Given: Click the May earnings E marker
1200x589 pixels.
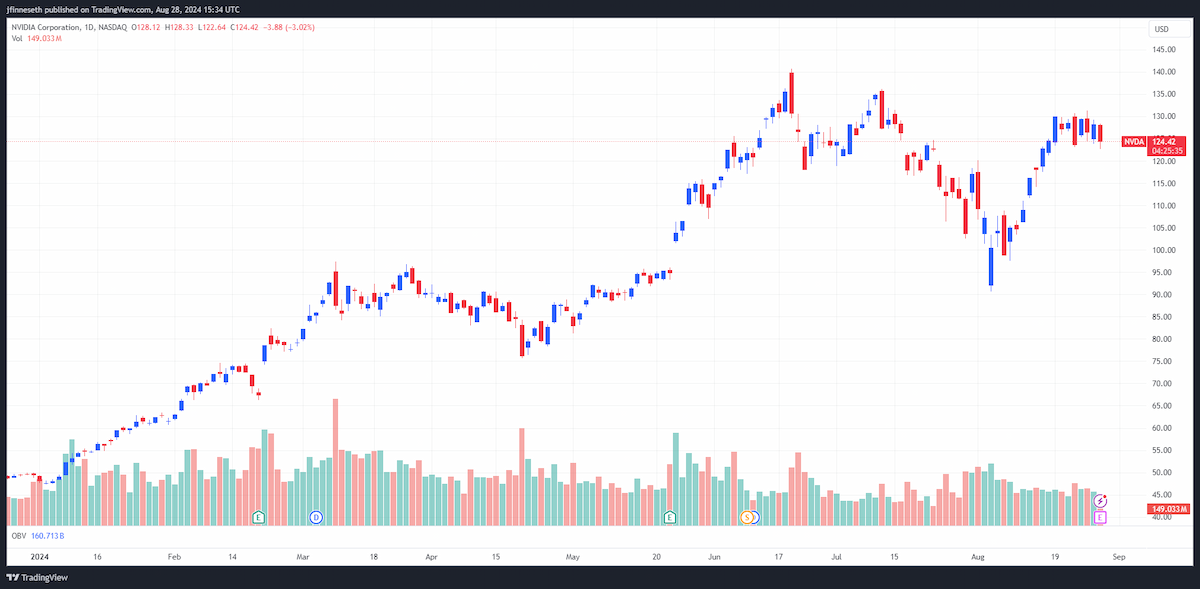Looking at the screenshot, I should (x=671, y=517).
